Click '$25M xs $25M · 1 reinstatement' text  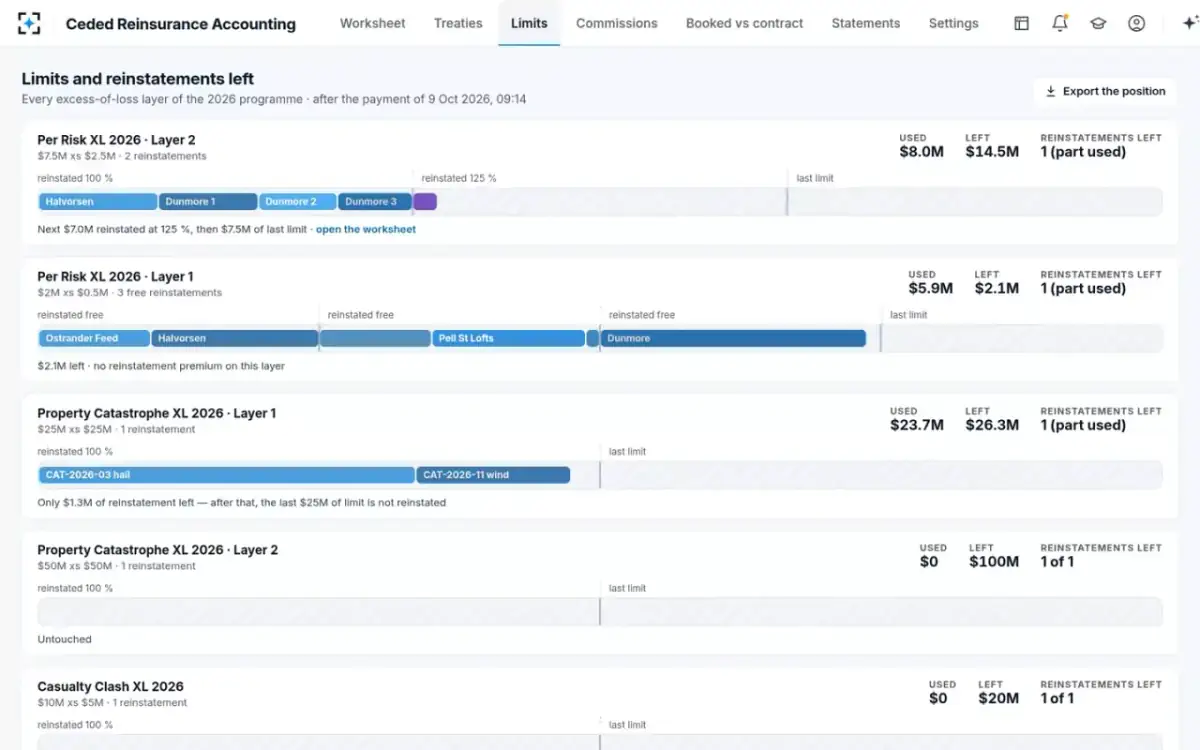click(116, 430)
